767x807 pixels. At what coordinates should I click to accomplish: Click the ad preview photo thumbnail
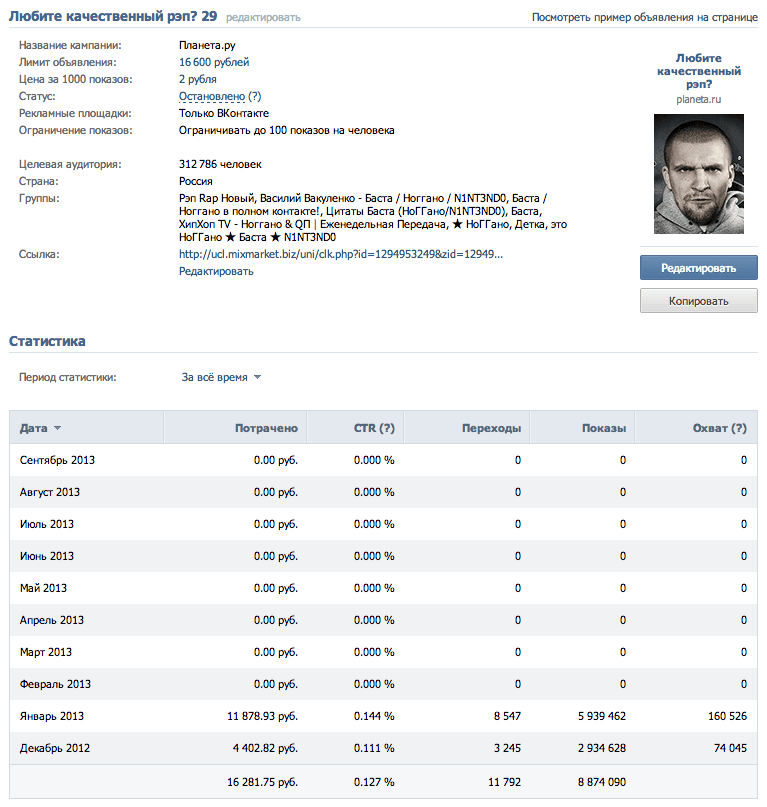pos(699,174)
